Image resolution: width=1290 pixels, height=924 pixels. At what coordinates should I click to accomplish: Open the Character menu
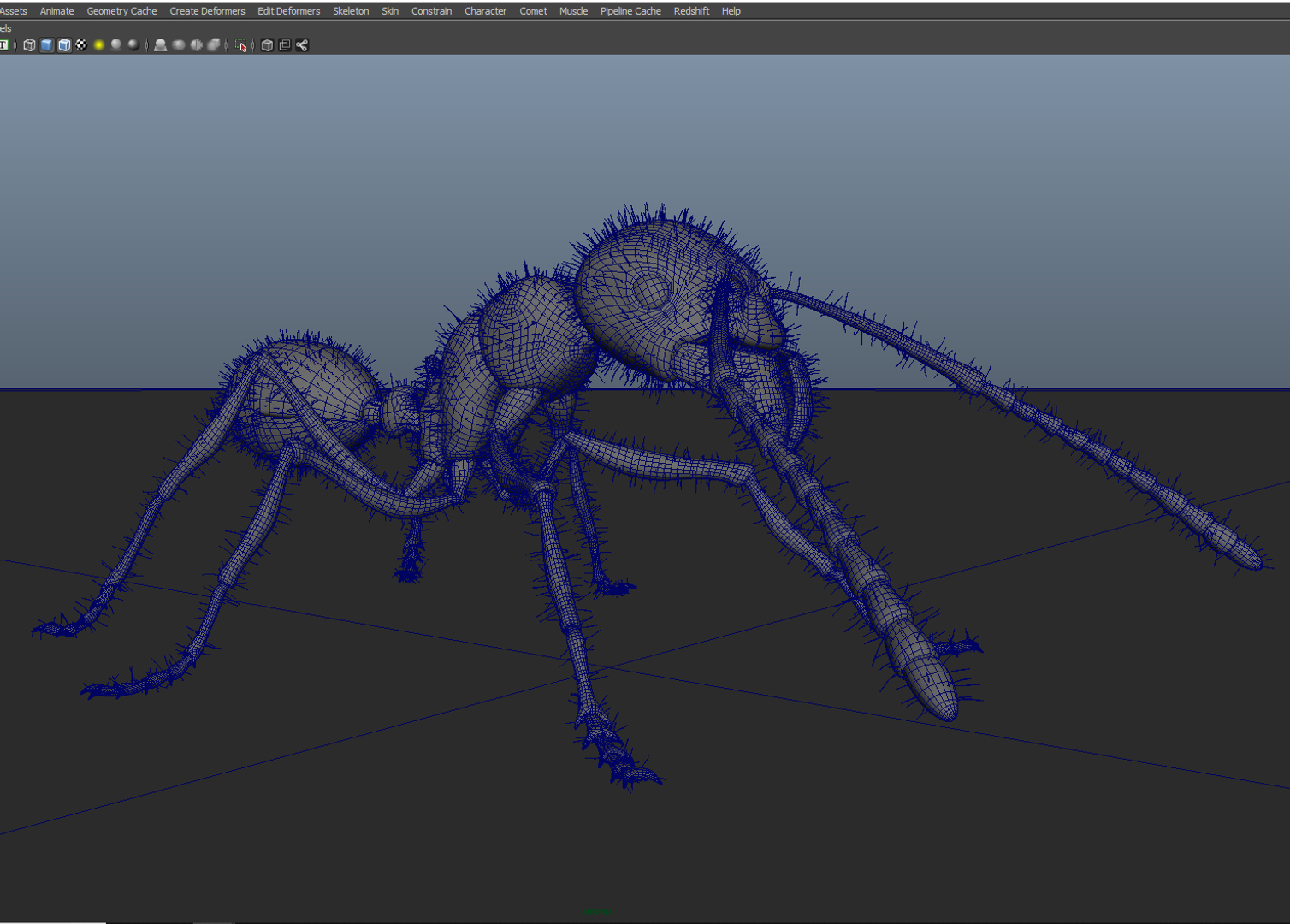click(x=485, y=11)
